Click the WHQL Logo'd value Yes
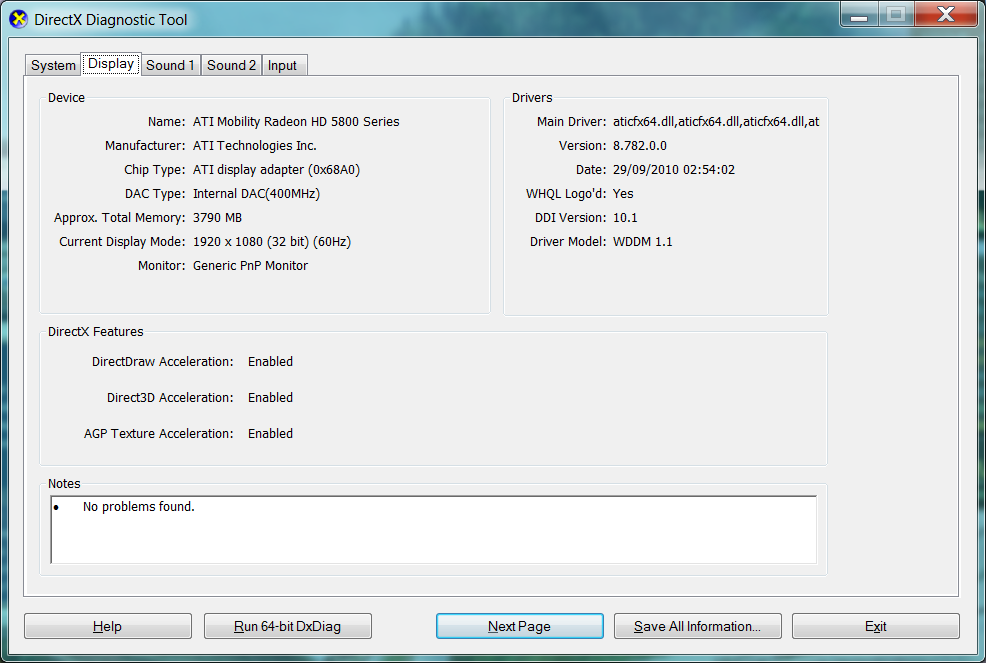995x667 pixels. point(623,194)
